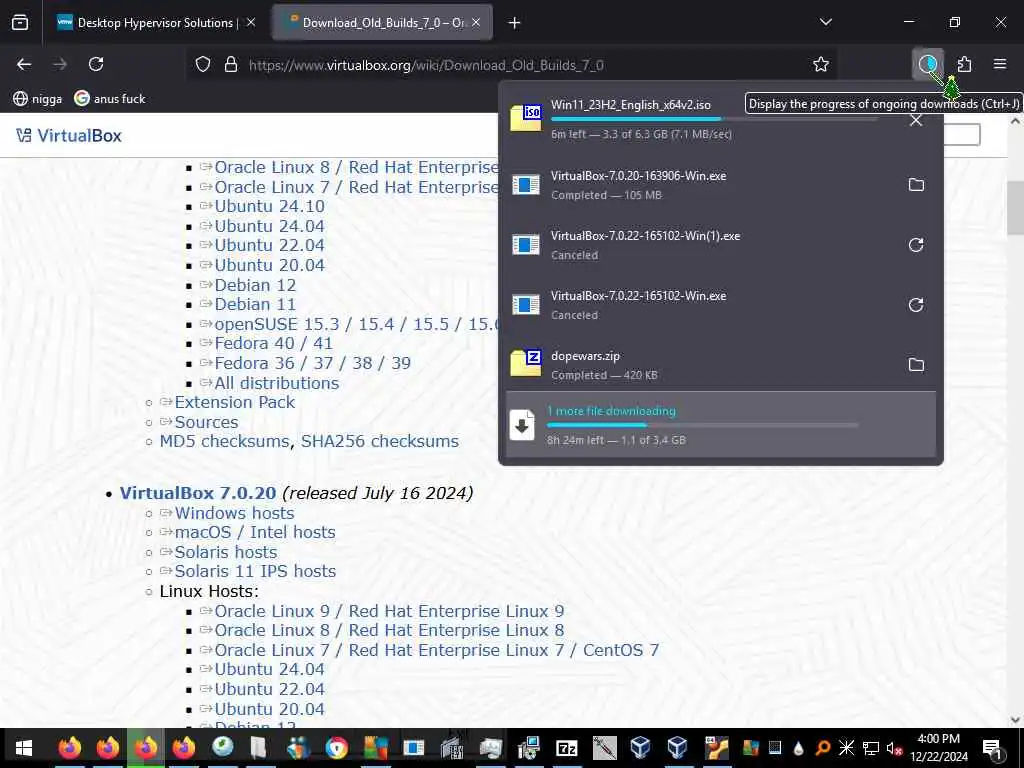Viewport: 1024px width, 768px height.
Task: Open the upper Ubuntu 24.04 link
Action: point(269,226)
